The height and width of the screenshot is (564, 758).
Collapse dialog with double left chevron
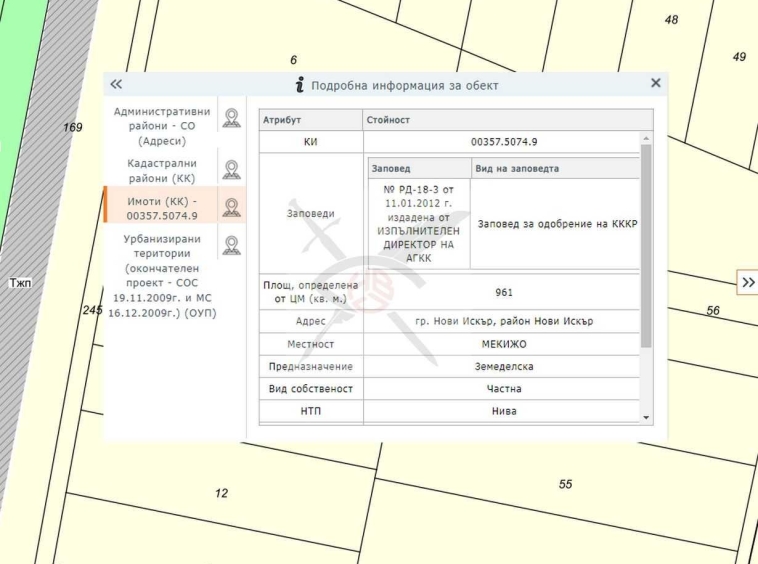click(116, 85)
